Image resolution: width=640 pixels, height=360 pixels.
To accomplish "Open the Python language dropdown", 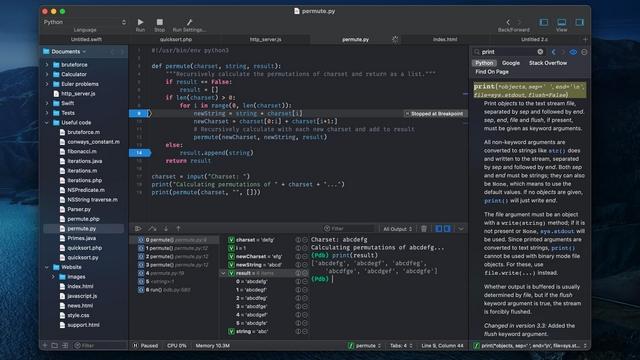I will click(x=85, y=22).
